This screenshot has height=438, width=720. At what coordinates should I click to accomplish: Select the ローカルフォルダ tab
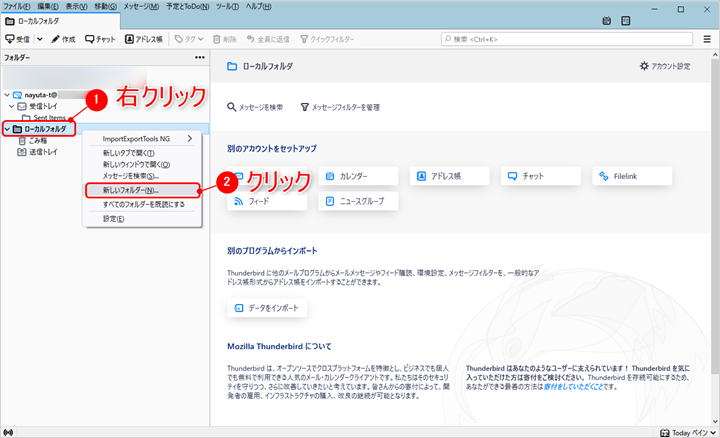pos(61,21)
